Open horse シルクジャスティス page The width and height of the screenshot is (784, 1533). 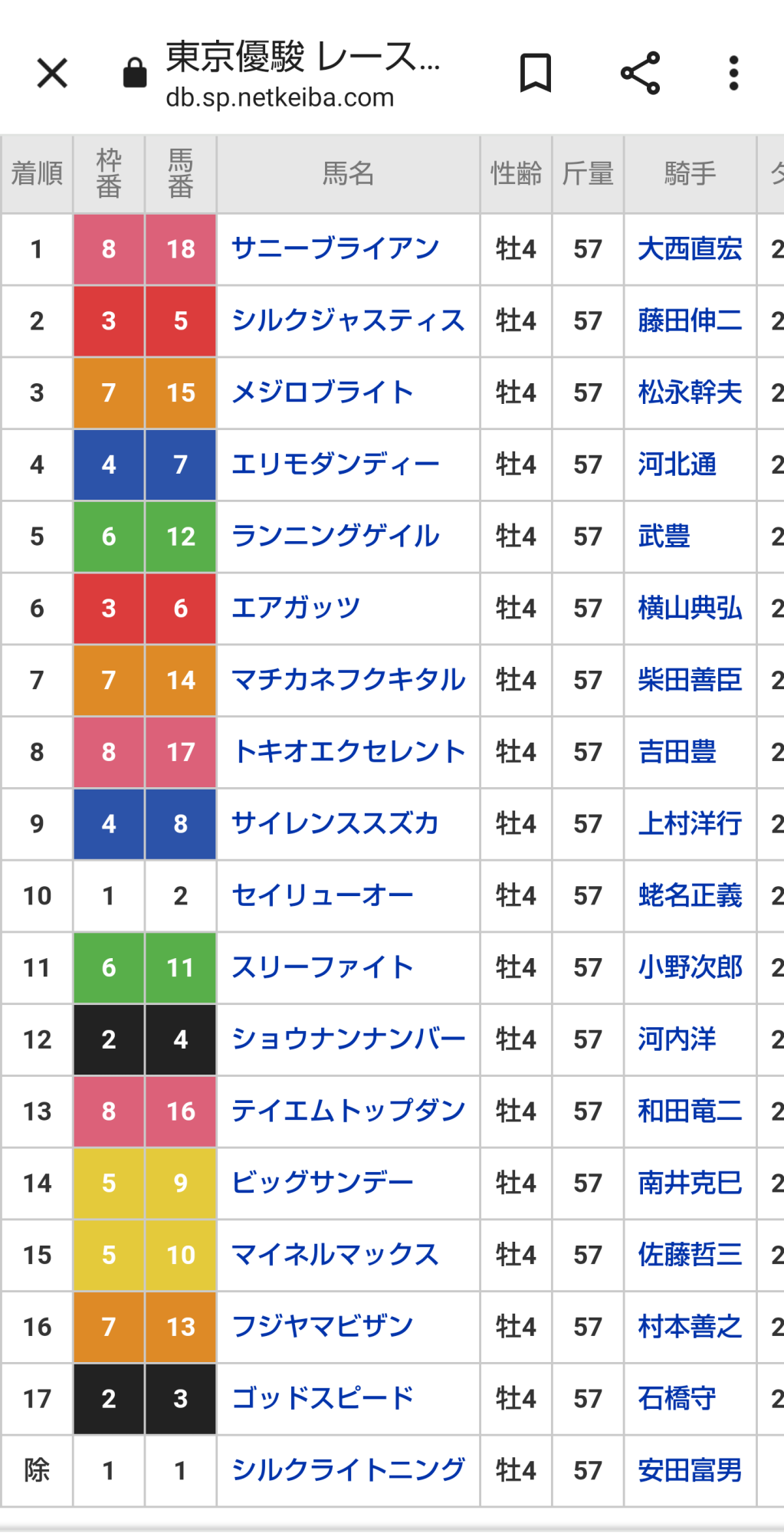coord(348,321)
